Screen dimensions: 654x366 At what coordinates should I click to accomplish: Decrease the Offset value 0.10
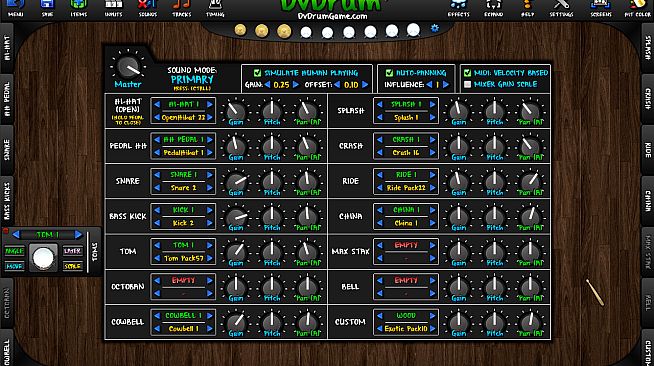pos(337,85)
